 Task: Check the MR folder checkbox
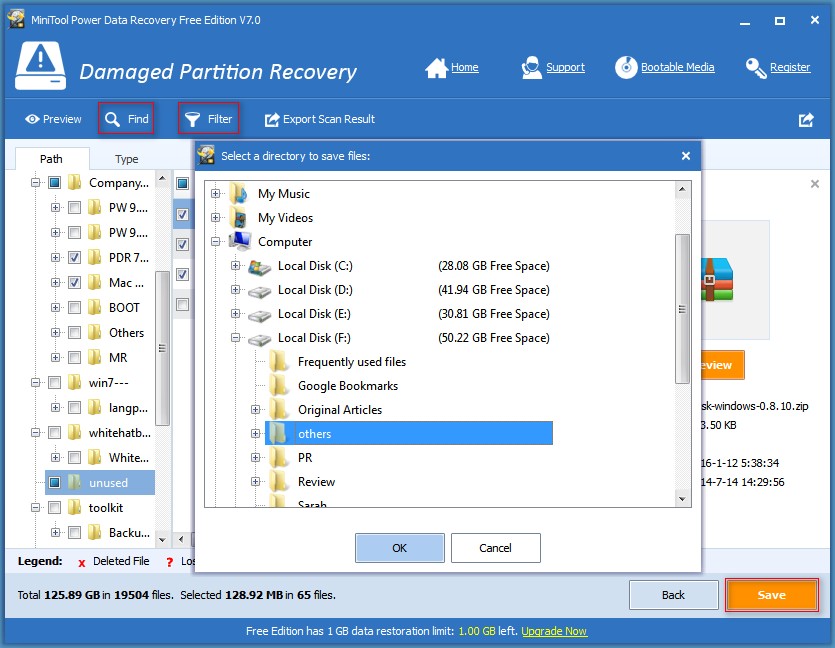[75, 358]
